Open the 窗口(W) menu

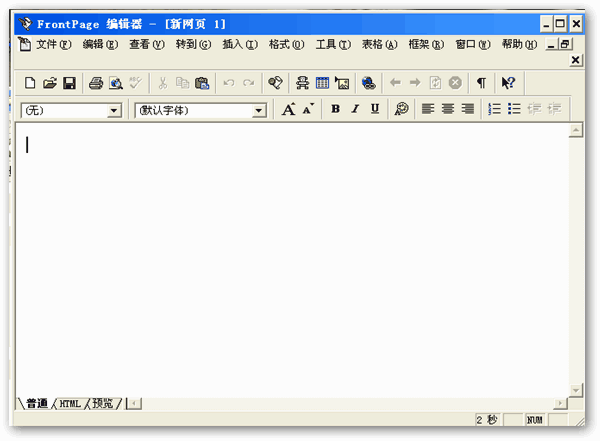click(473, 44)
